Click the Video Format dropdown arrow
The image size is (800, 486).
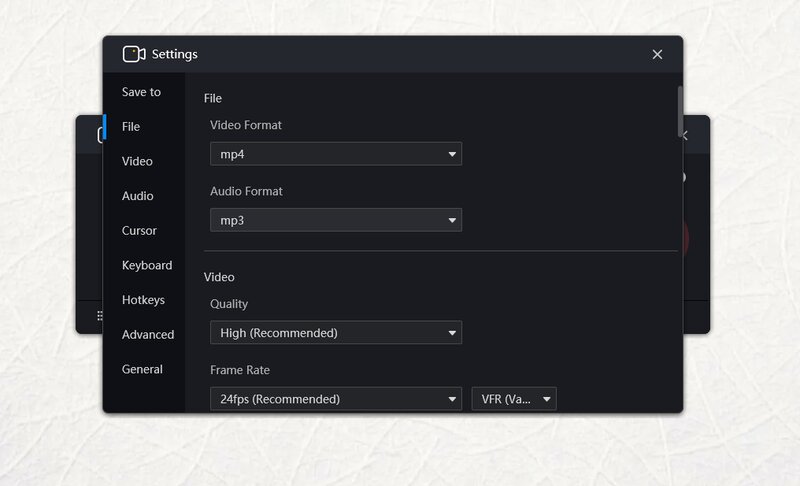(x=452, y=155)
